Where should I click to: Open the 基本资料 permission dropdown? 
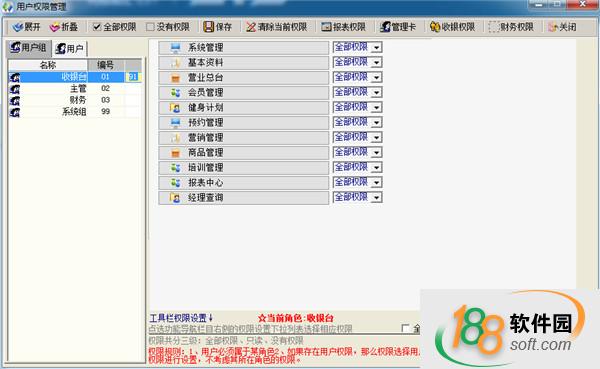[377, 63]
